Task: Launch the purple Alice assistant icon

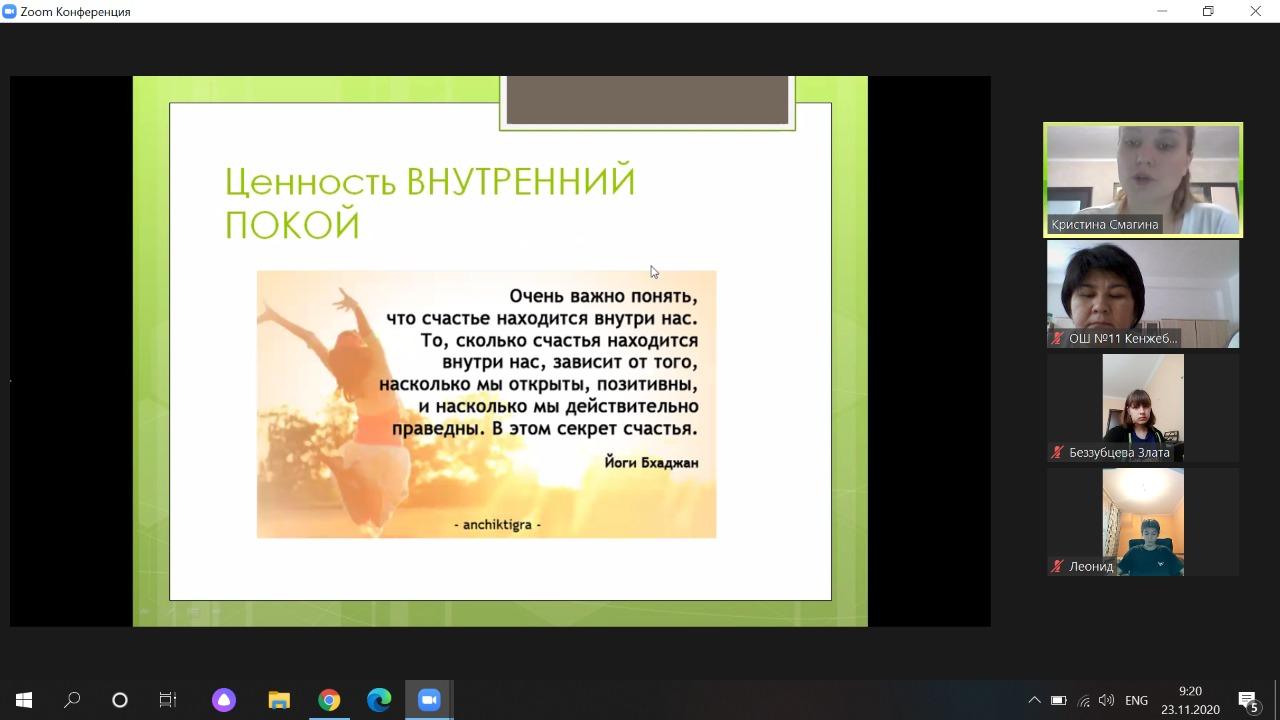Action: coord(224,700)
